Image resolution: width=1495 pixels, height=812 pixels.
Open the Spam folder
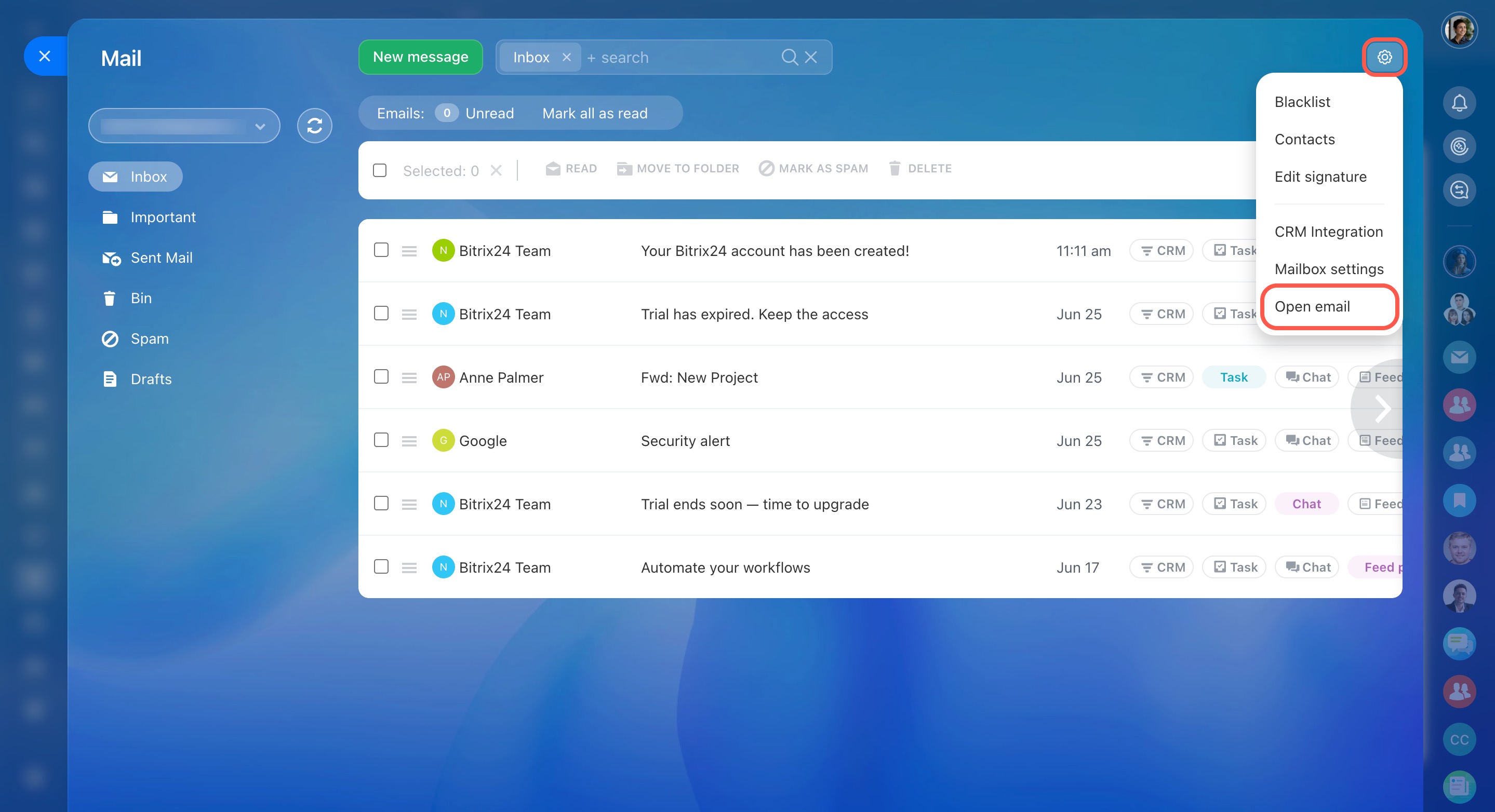(x=149, y=339)
